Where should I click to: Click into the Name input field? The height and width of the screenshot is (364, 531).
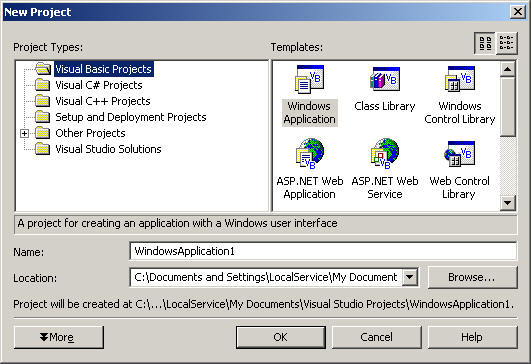point(323,251)
